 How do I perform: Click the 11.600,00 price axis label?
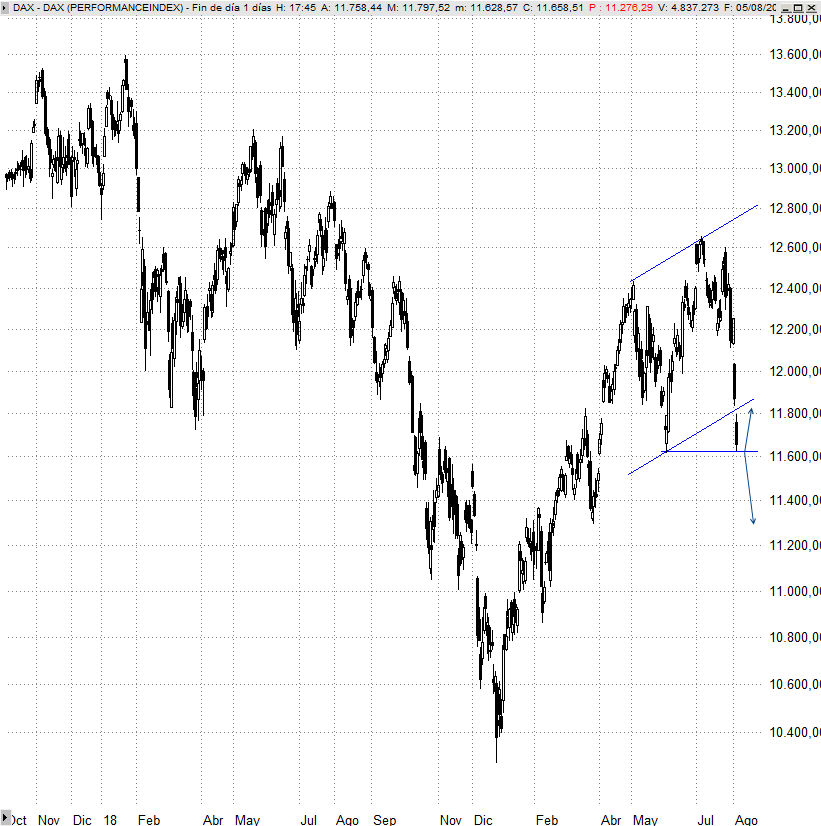(x=794, y=456)
